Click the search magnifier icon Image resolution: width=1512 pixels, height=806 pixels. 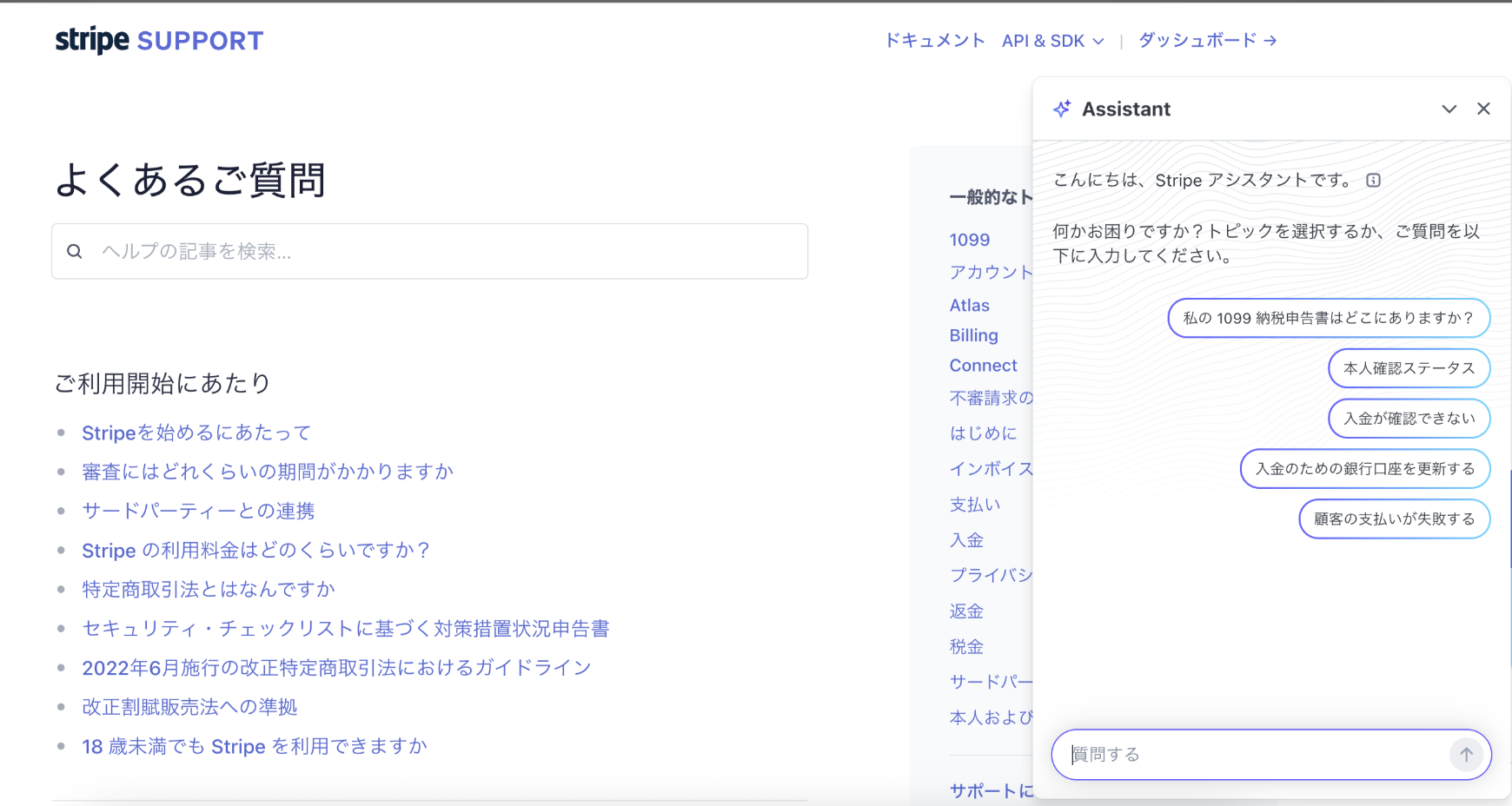pos(75,252)
